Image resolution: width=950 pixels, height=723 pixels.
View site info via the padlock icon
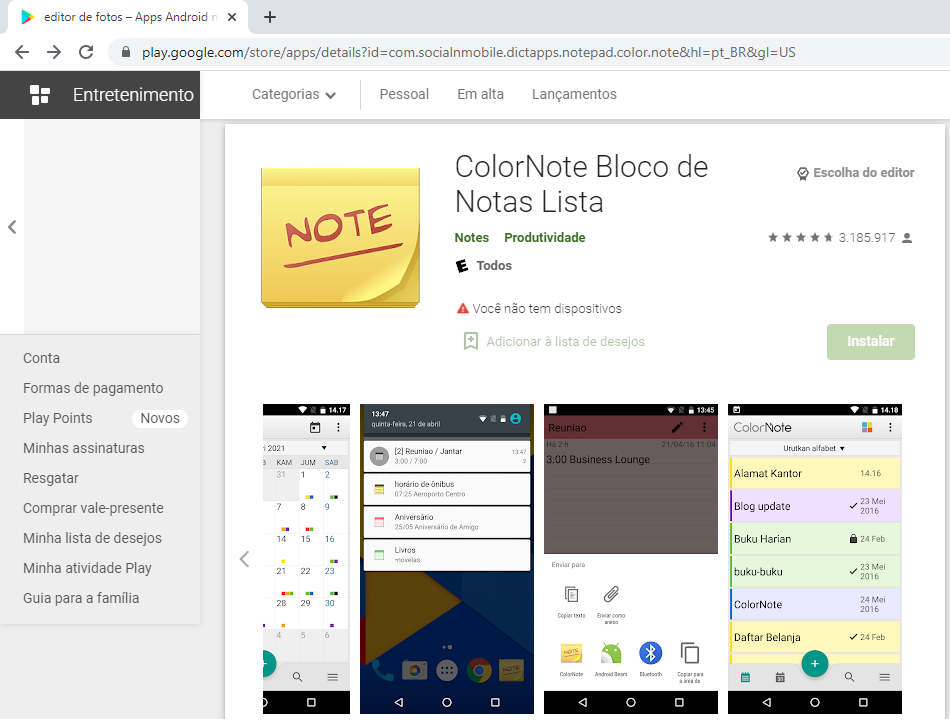pyautogui.click(x=125, y=52)
